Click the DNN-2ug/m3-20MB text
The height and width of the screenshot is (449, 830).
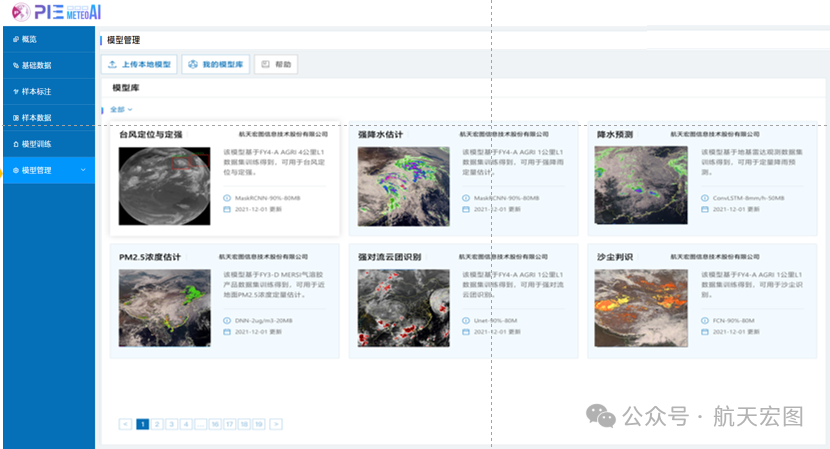tap(264, 321)
